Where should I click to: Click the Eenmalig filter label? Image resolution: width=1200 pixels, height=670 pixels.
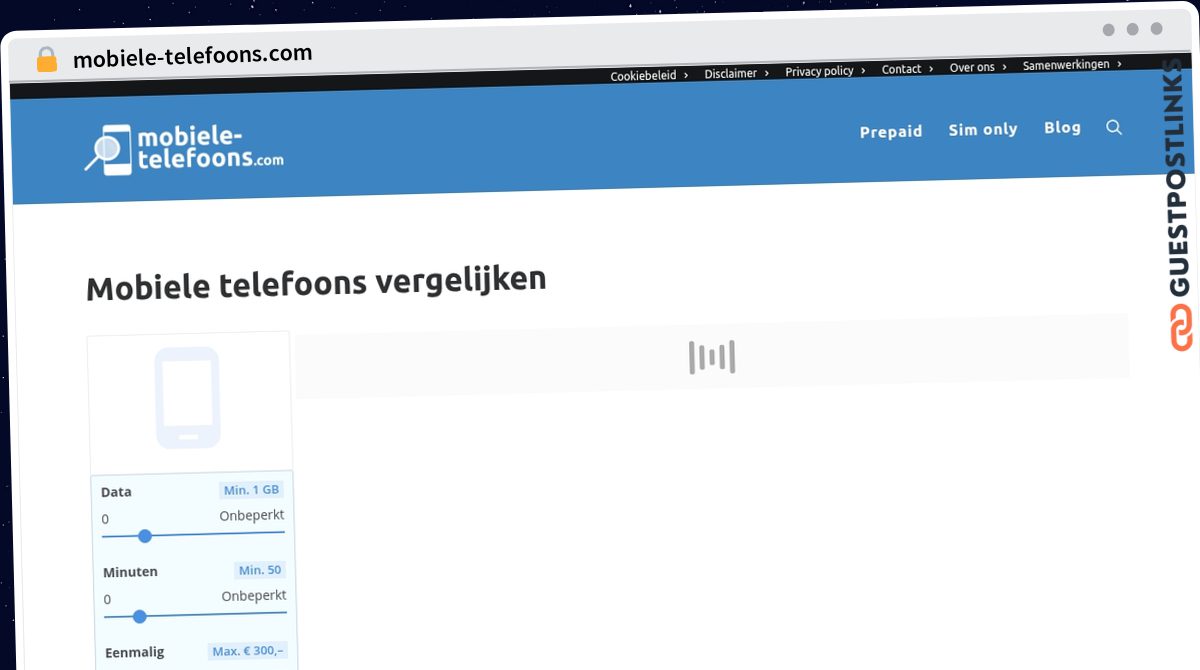coord(134,654)
